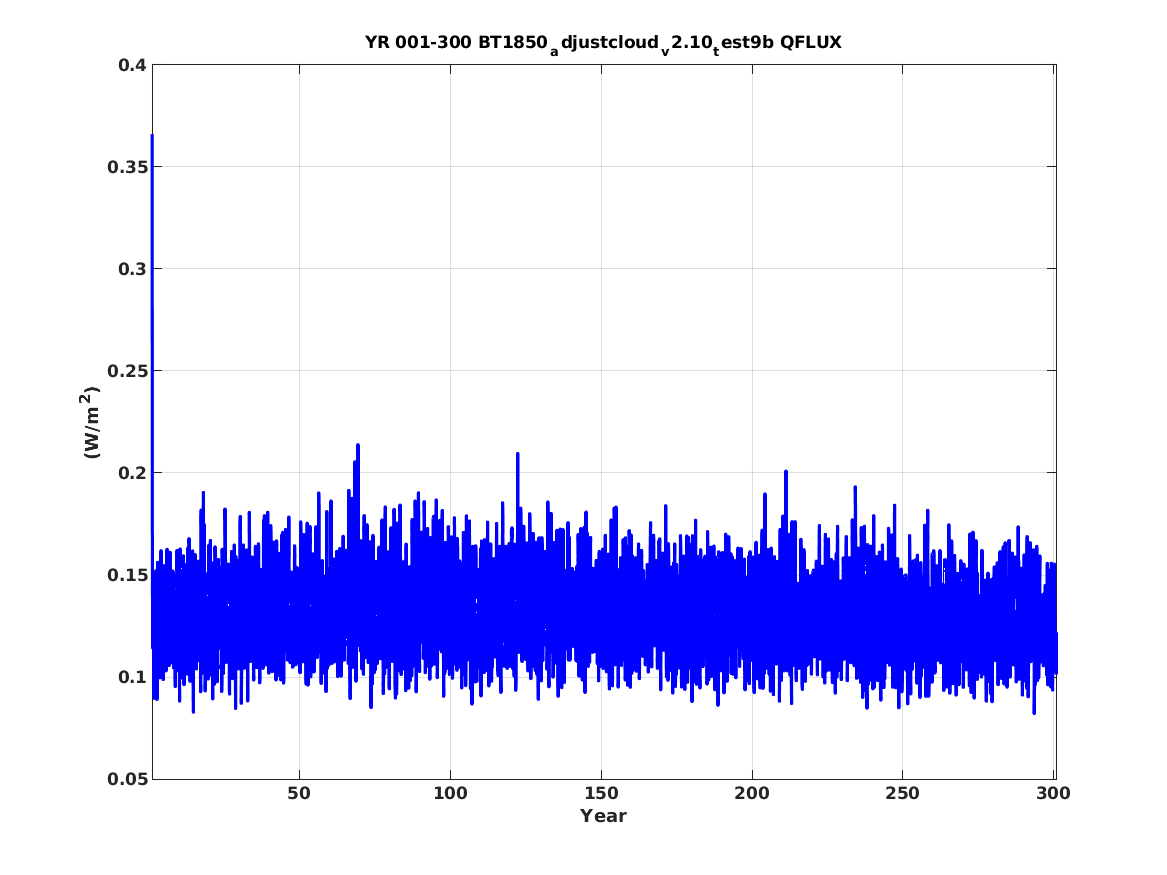Click the x-axis tick label 50
The image size is (1167, 875).
(298, 793)
